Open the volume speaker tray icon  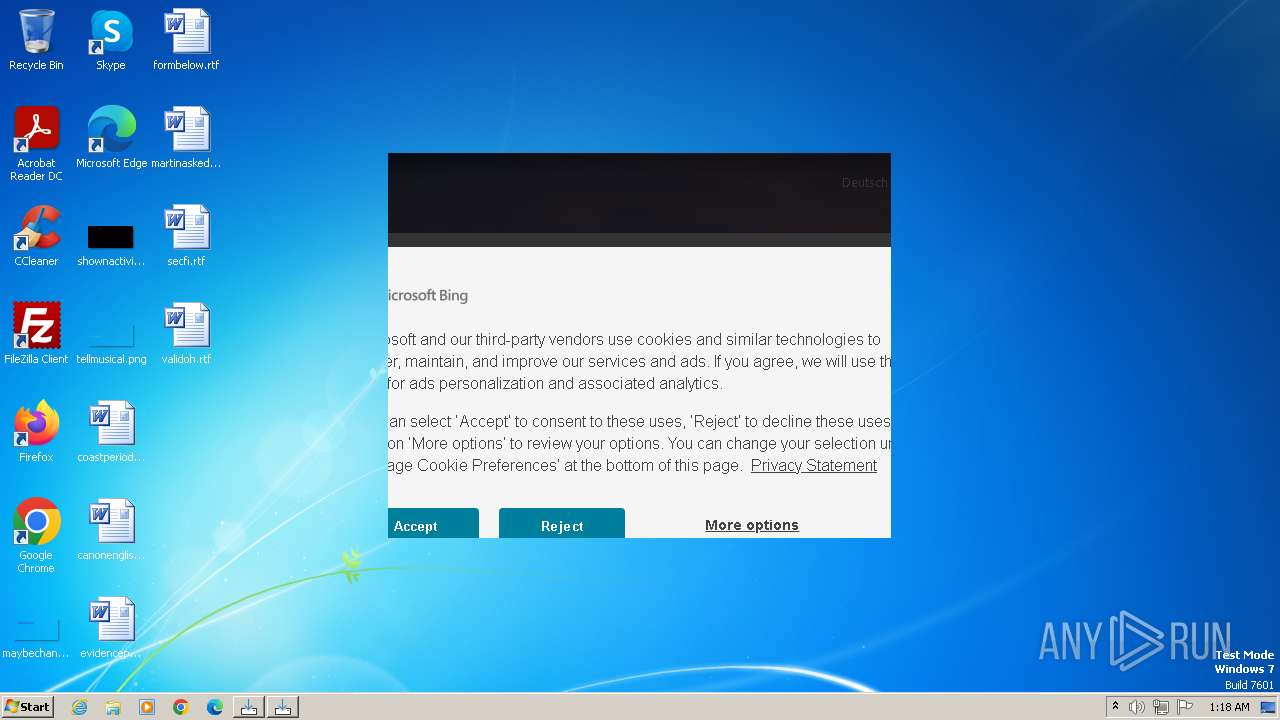coord(1137,707)
